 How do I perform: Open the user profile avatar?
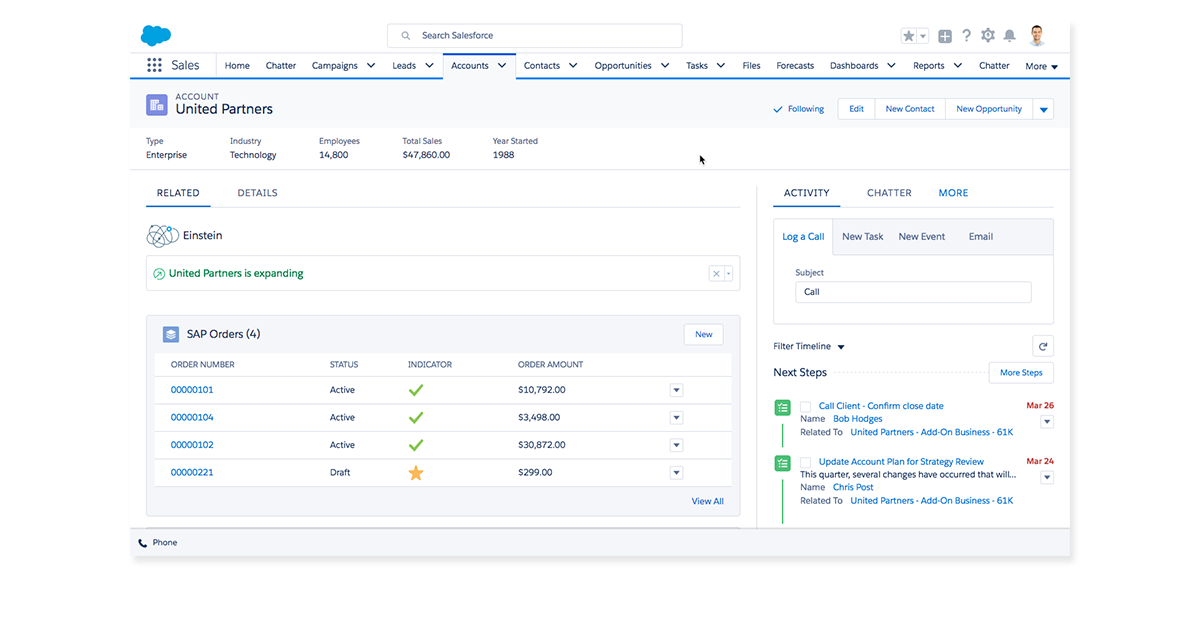(1037, 36)
